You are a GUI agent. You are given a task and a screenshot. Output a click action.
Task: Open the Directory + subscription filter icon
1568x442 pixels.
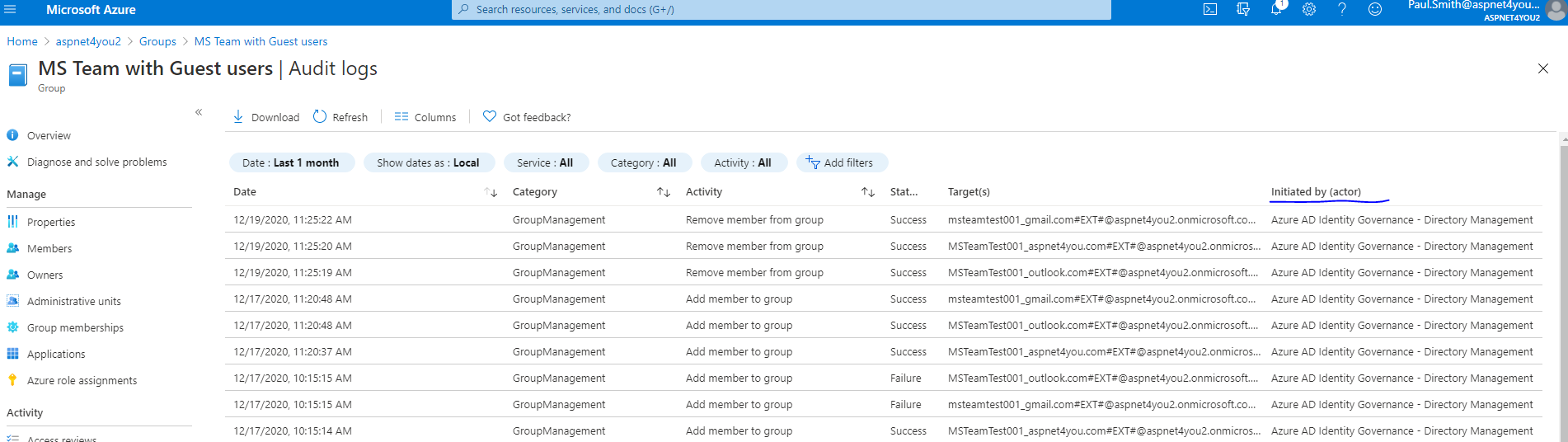[1243, 9]
